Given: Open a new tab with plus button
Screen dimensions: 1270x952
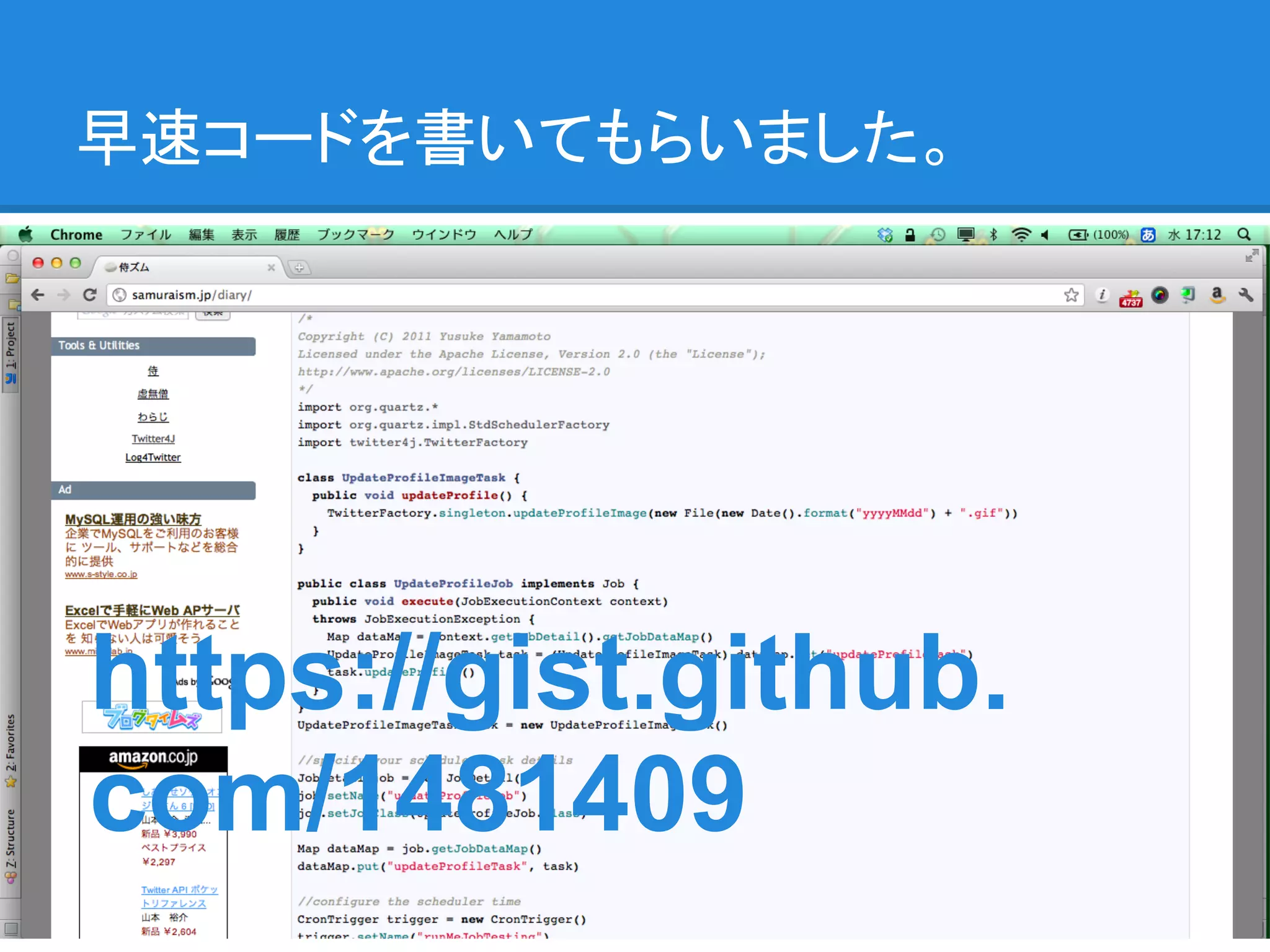Looking at the screenshot, I should coord(300,268).
